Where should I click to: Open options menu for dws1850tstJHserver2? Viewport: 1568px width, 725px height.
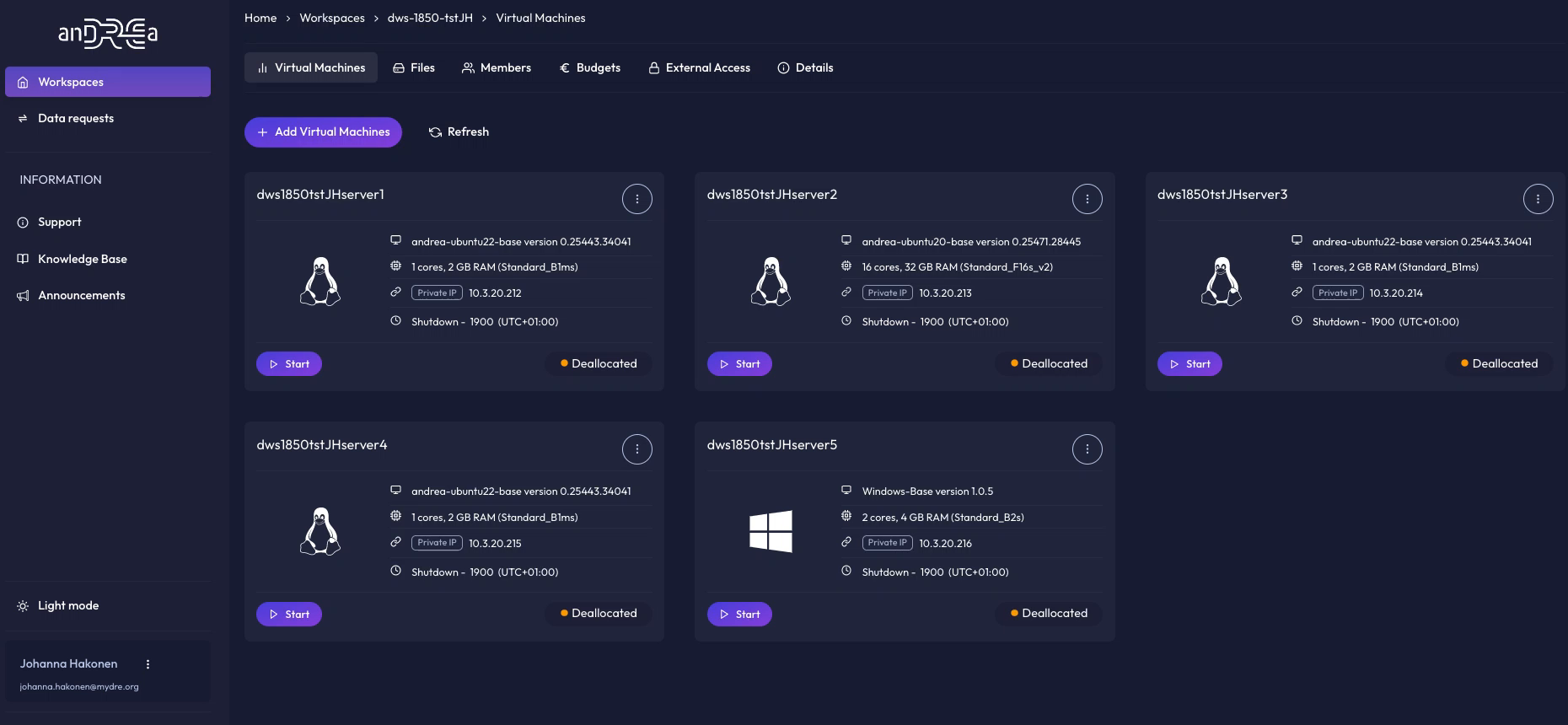click(1087, 199)
